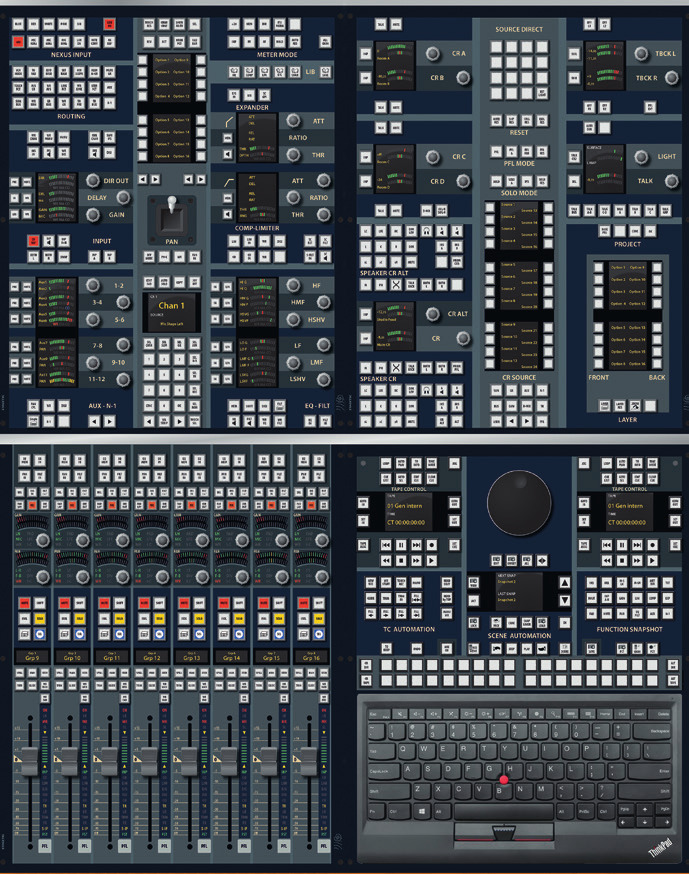689x874 pixels.
Task: Click the DIR OUT knob
Action: (x=93, y=180)
